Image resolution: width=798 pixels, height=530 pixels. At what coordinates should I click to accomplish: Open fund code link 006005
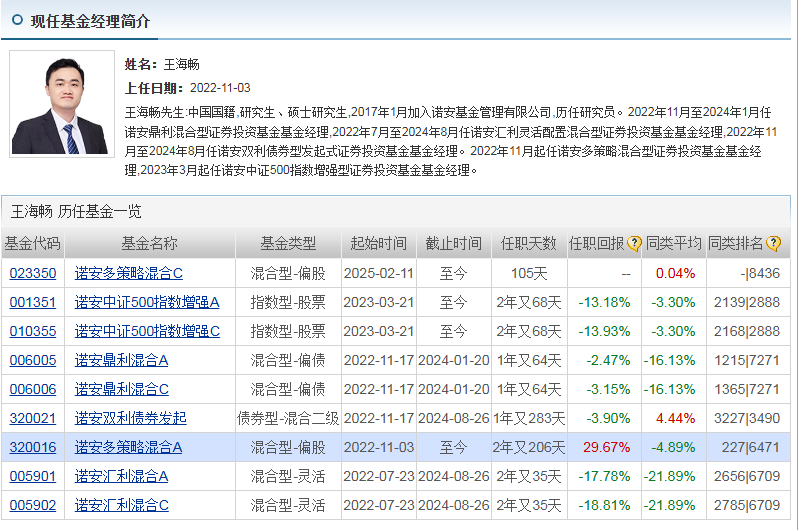pyautogui.click(x=33, y=360)
